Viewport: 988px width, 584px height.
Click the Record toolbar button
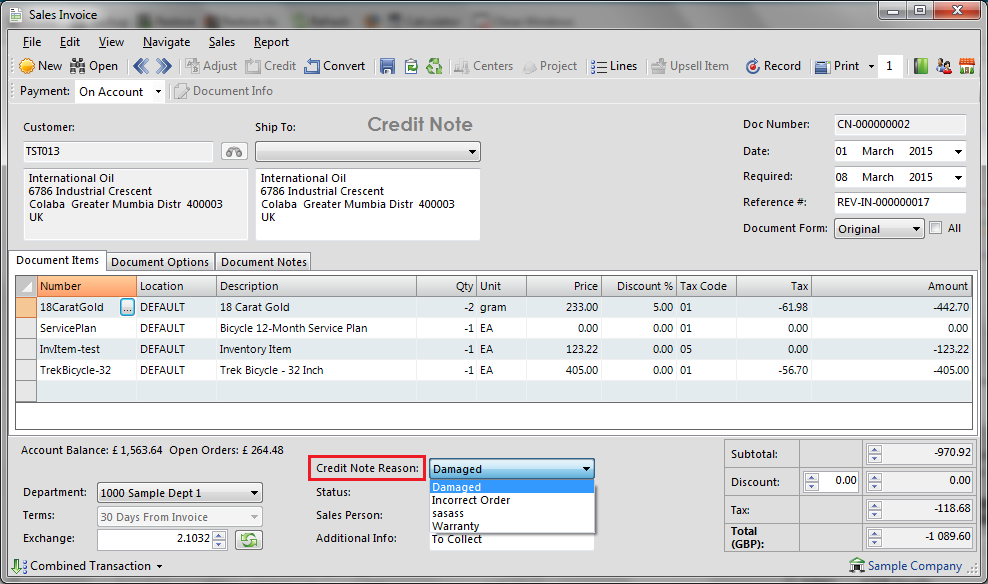(x=773, y=66)
